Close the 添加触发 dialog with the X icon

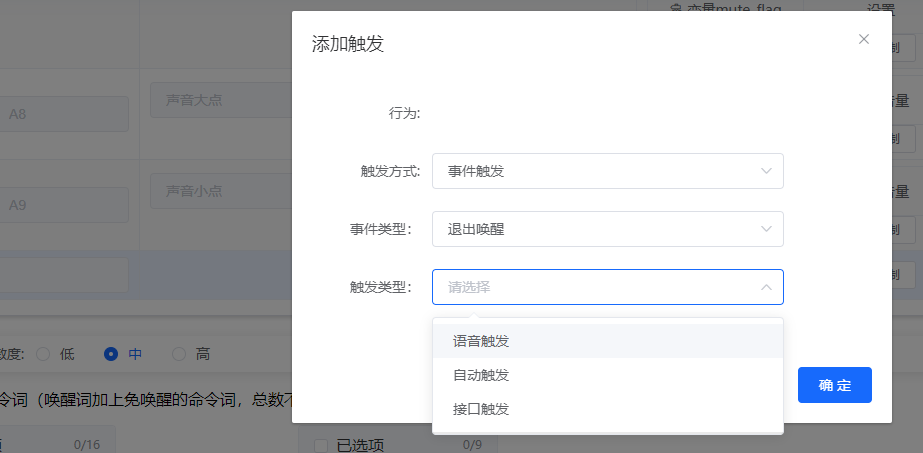coord(864,39)
